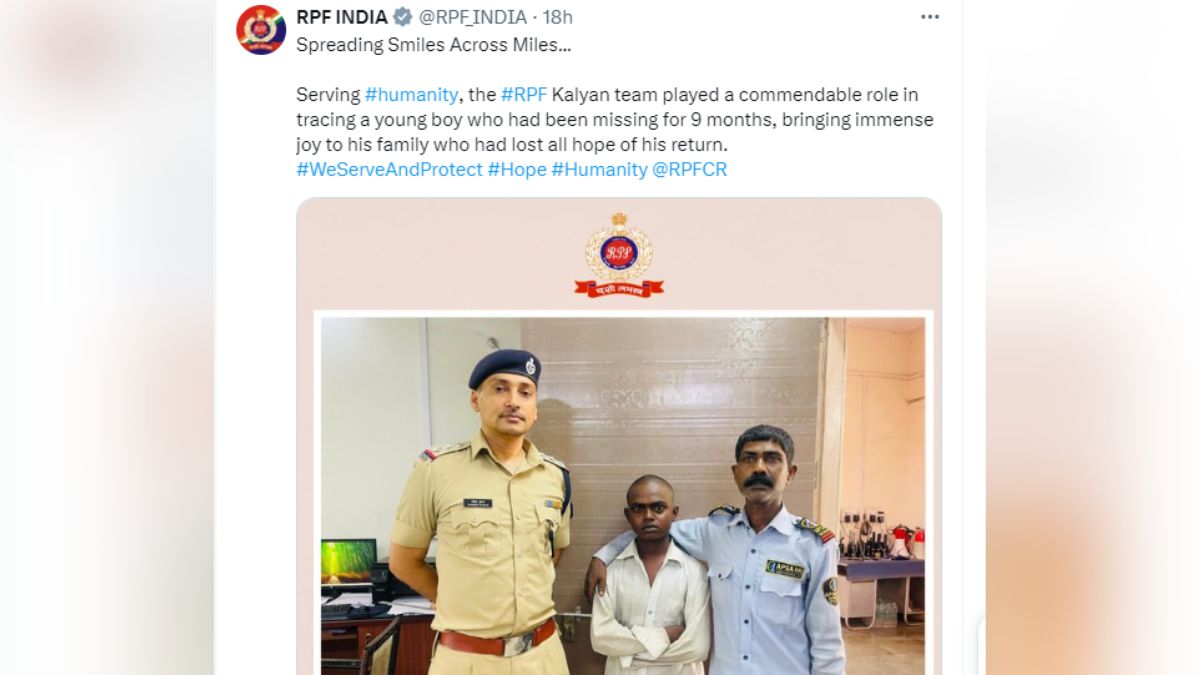Click the 'Spreading Smiles Across Miles...' text
Viewport: 1200px width, 675px height.
tap(434, 45)
